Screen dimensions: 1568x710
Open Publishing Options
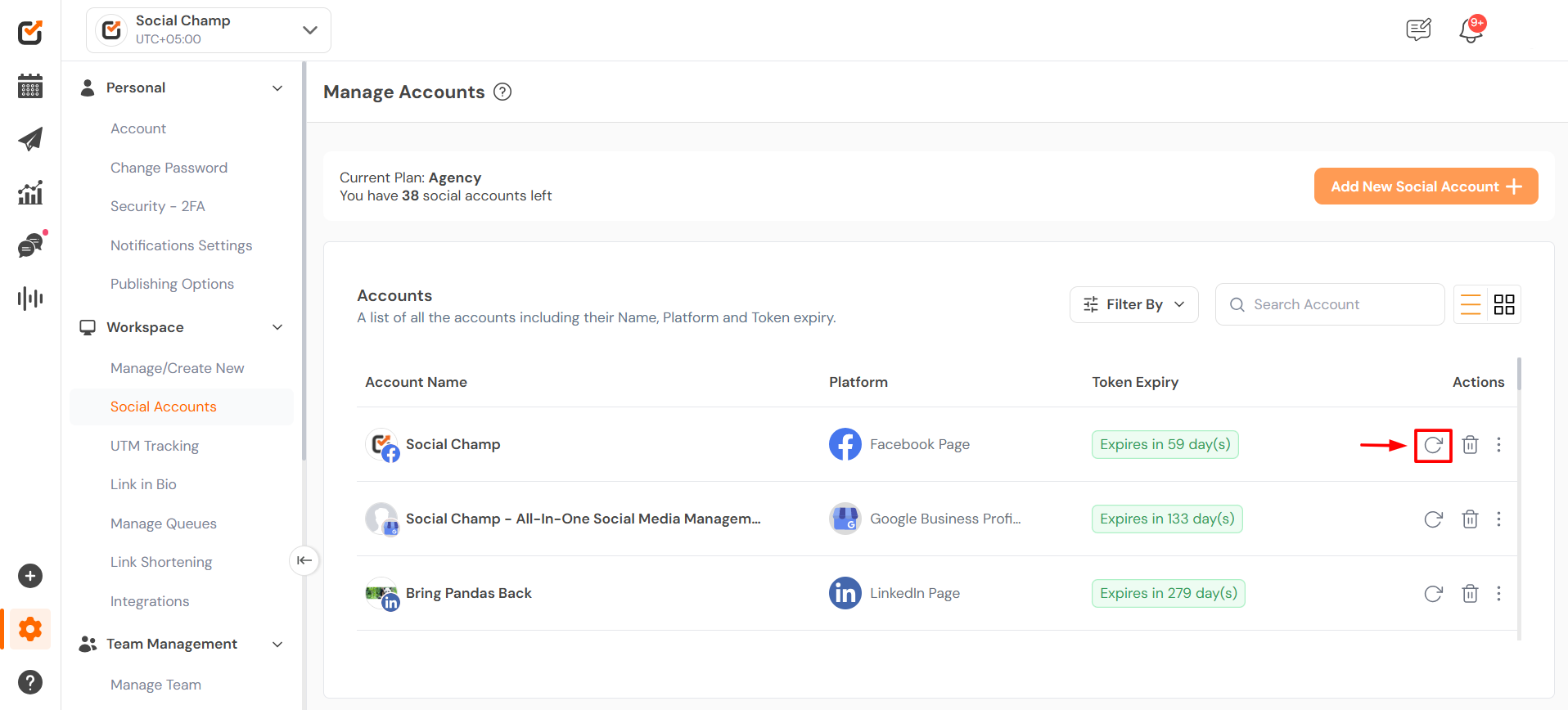(x=172, y=284)
